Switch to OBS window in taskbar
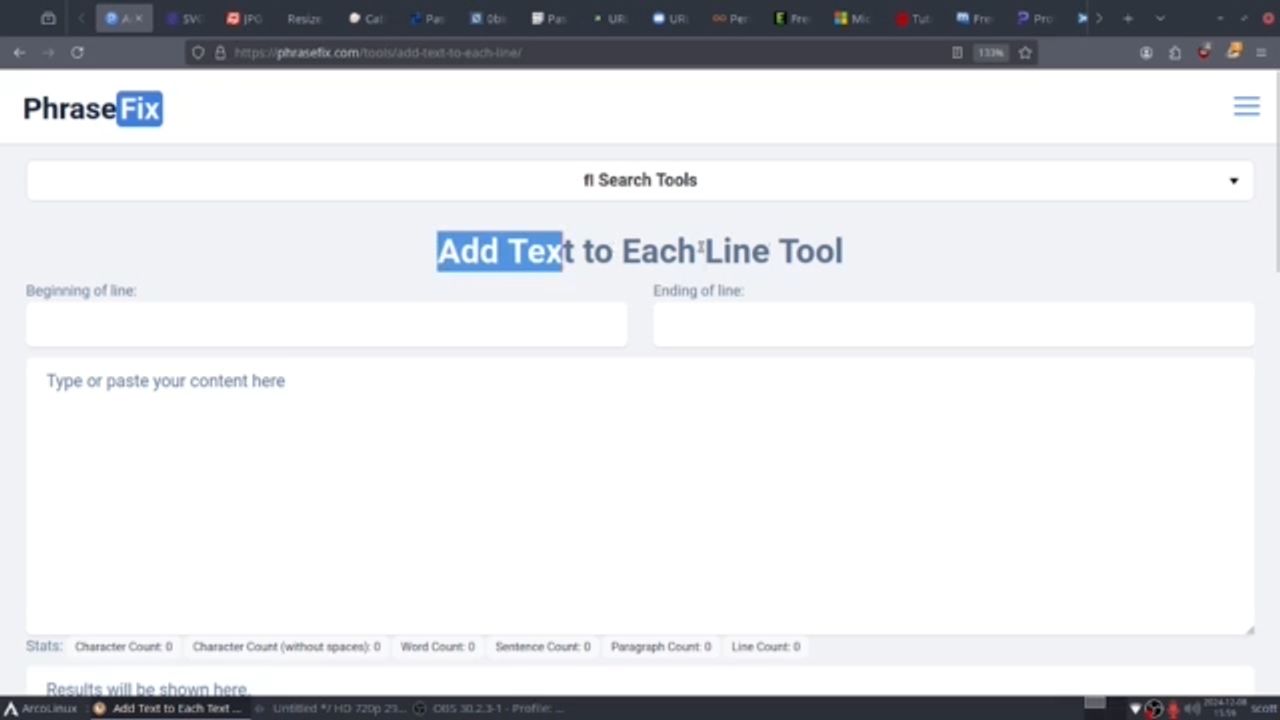 (490, 708)
